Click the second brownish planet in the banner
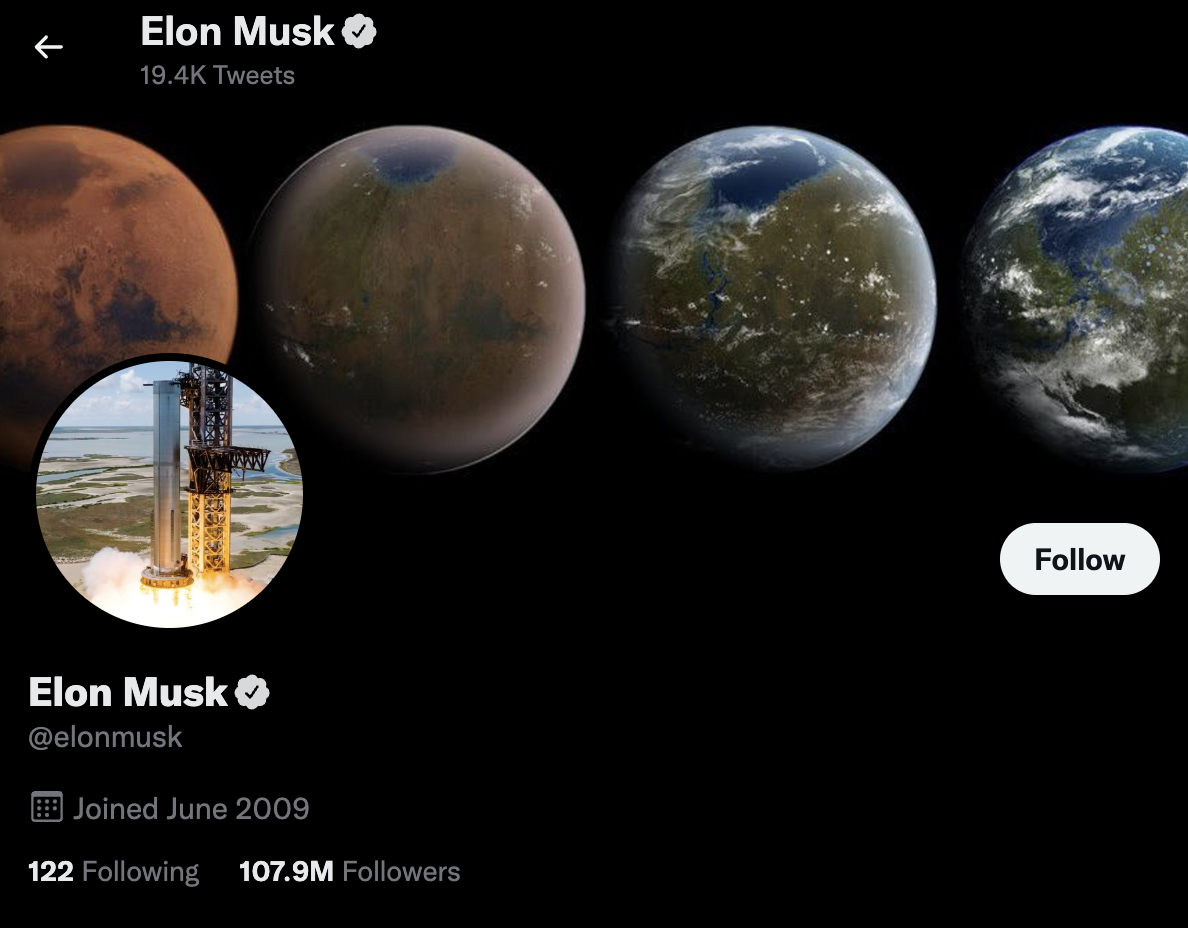The height and width of the screenshot is (928, 1188). (x=417, y=299)
